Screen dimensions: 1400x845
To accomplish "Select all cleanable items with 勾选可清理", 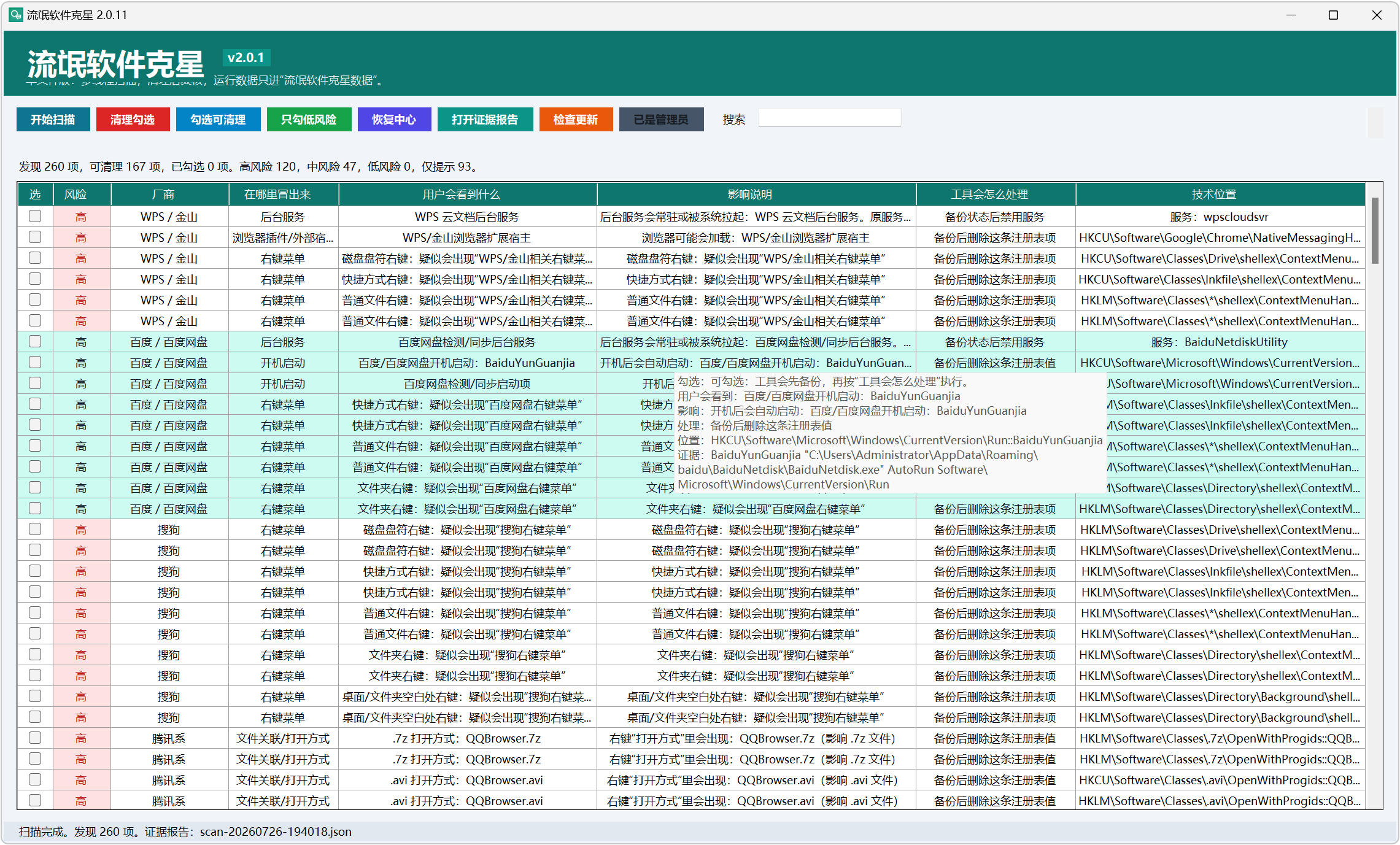I will pyautogui.click(x=218, y=120).
